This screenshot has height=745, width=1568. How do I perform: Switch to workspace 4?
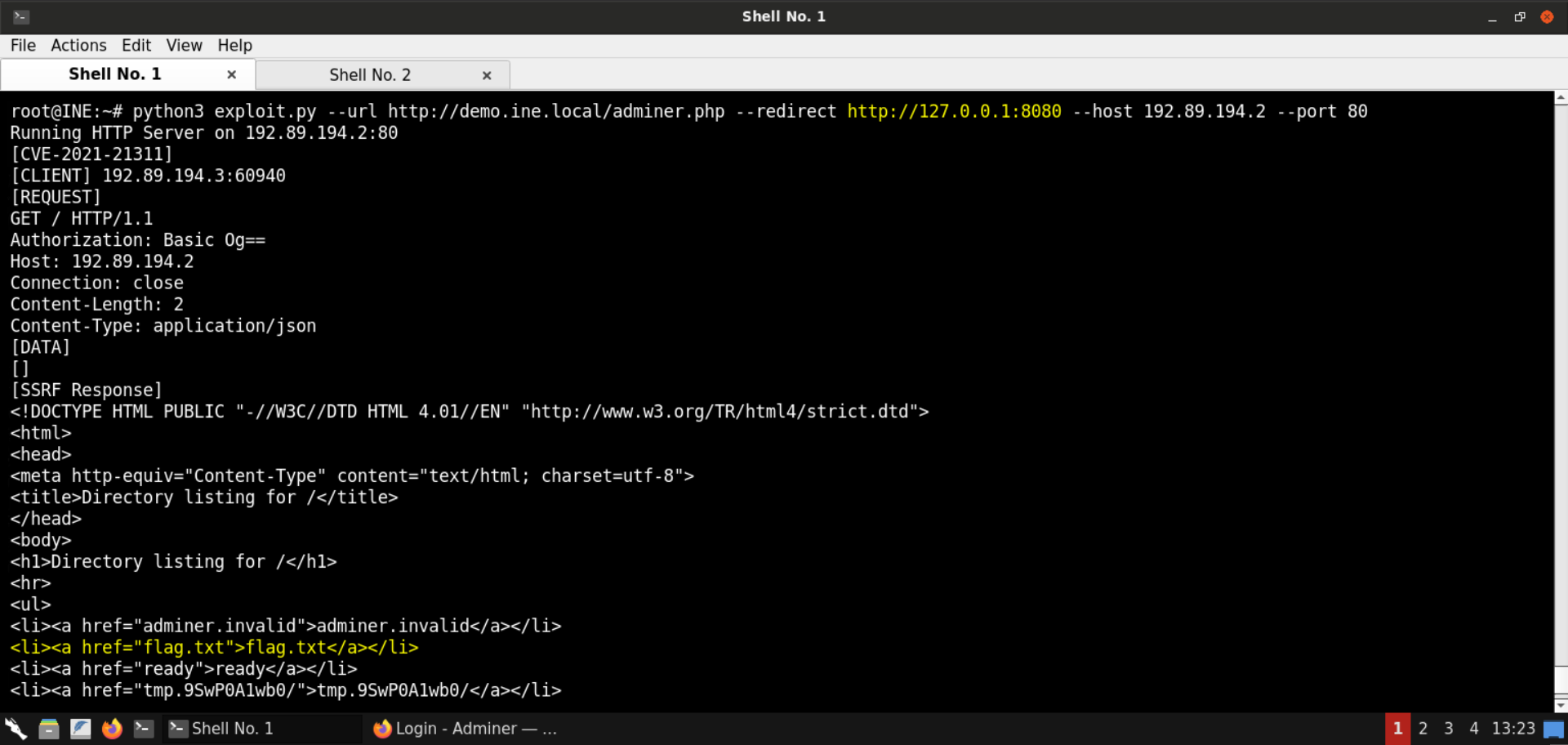tap(1473, 728)
